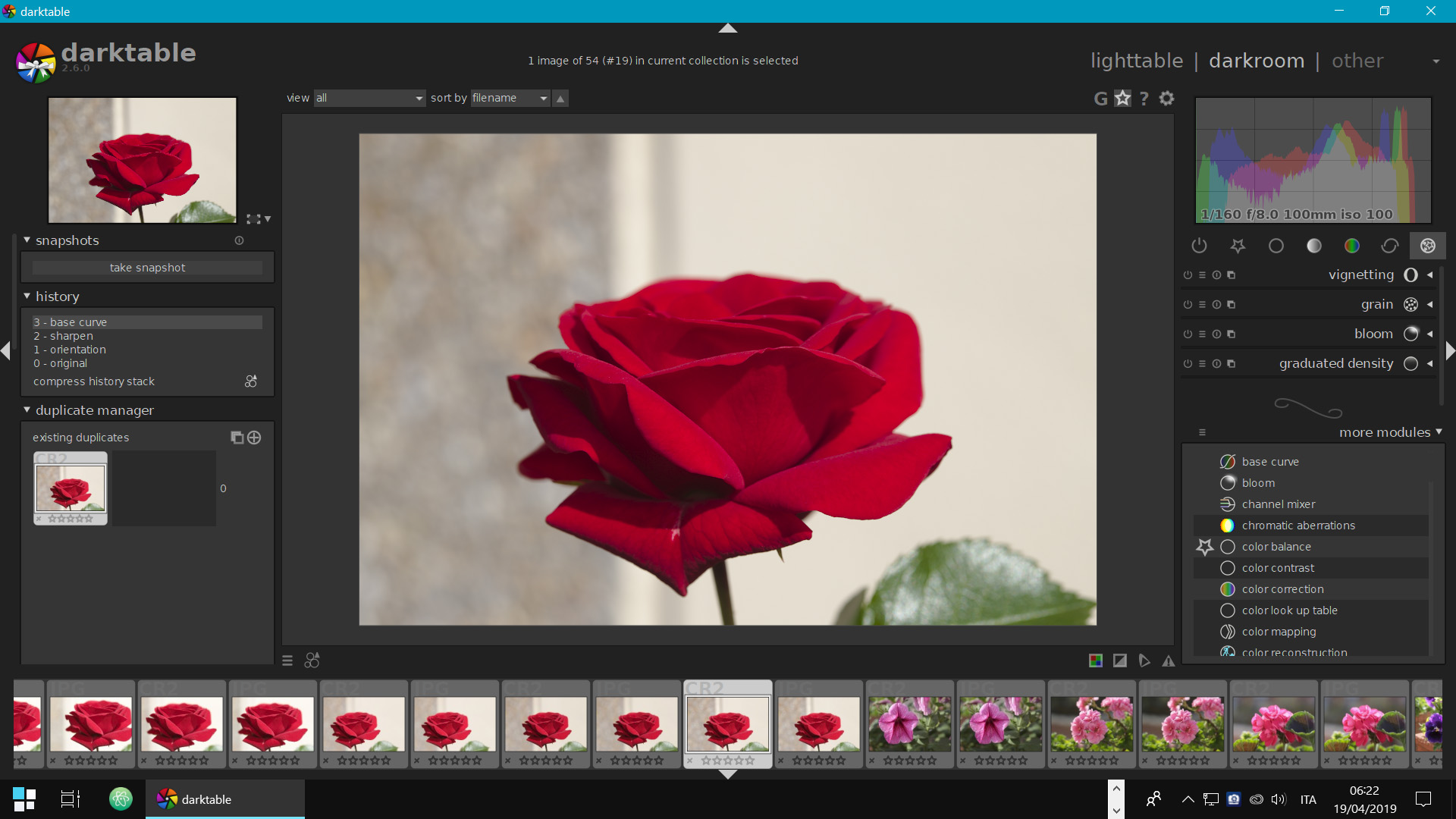Click create style from history icon

251,381
